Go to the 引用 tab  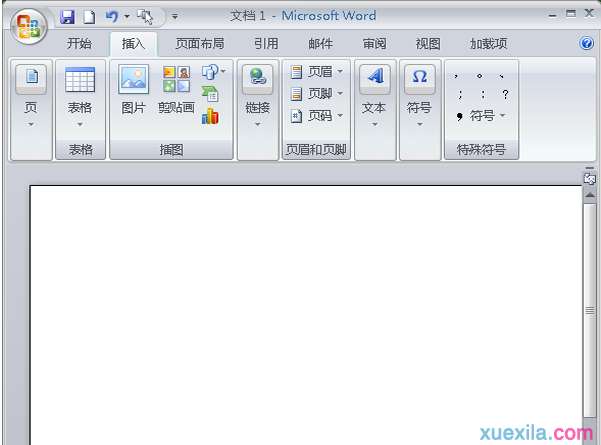tap(266, 44)
